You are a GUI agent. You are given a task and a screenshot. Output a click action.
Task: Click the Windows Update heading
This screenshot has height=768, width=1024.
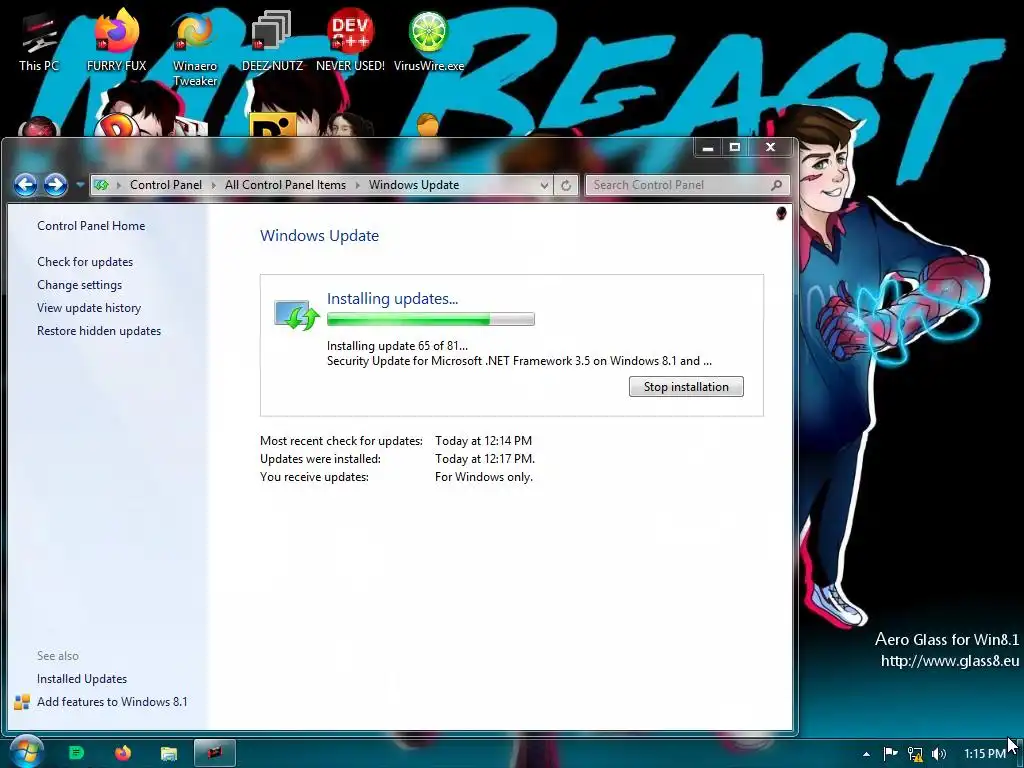pyautogui.click(x=319, y=236)
